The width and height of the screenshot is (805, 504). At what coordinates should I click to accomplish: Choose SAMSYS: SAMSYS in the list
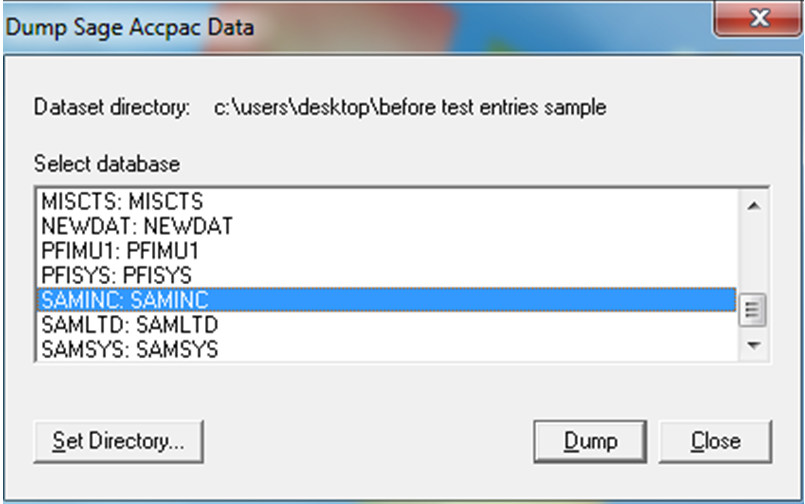(387, 349)
